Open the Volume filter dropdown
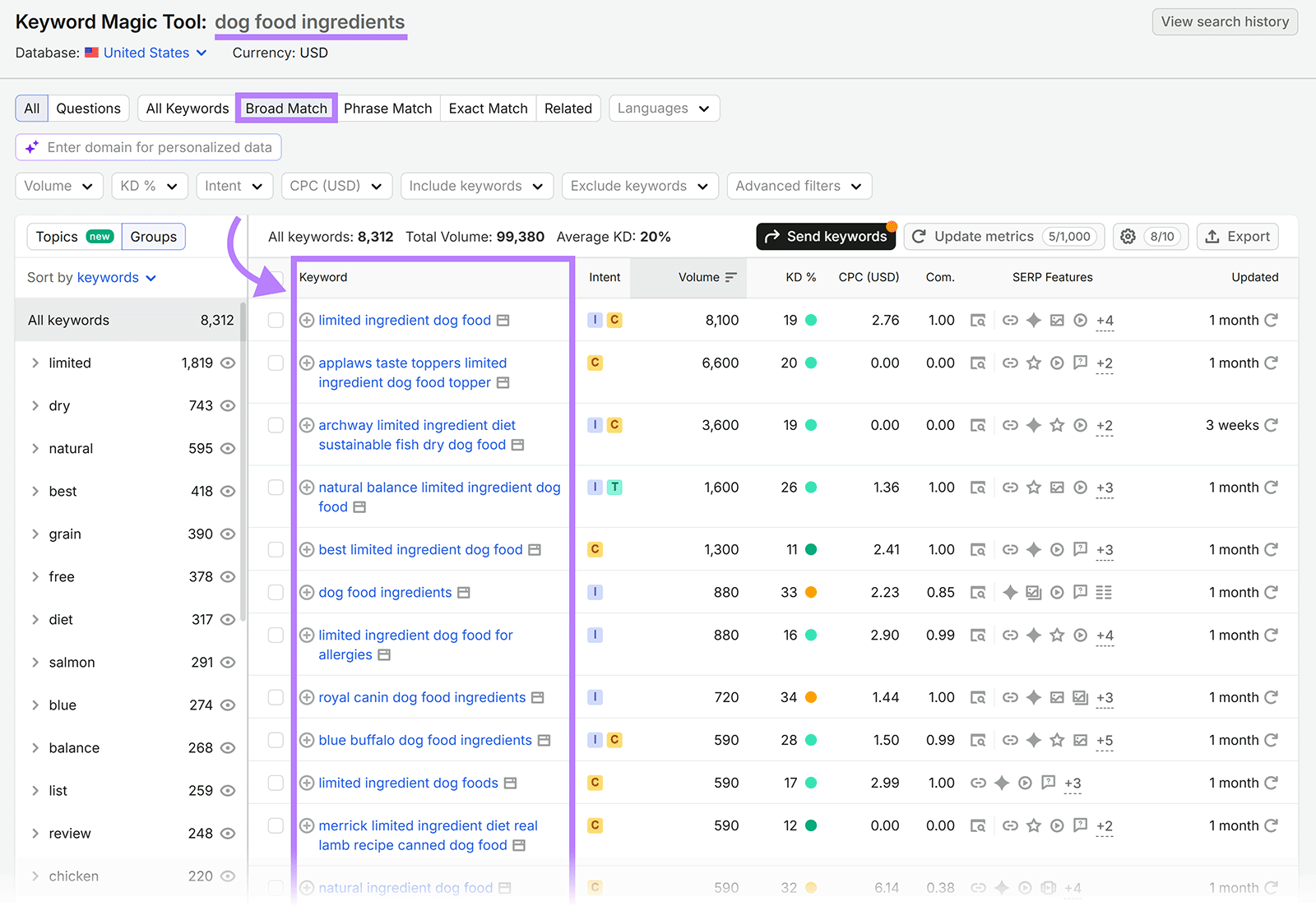This screenshot has height=906, width=1316. point(59,186)
